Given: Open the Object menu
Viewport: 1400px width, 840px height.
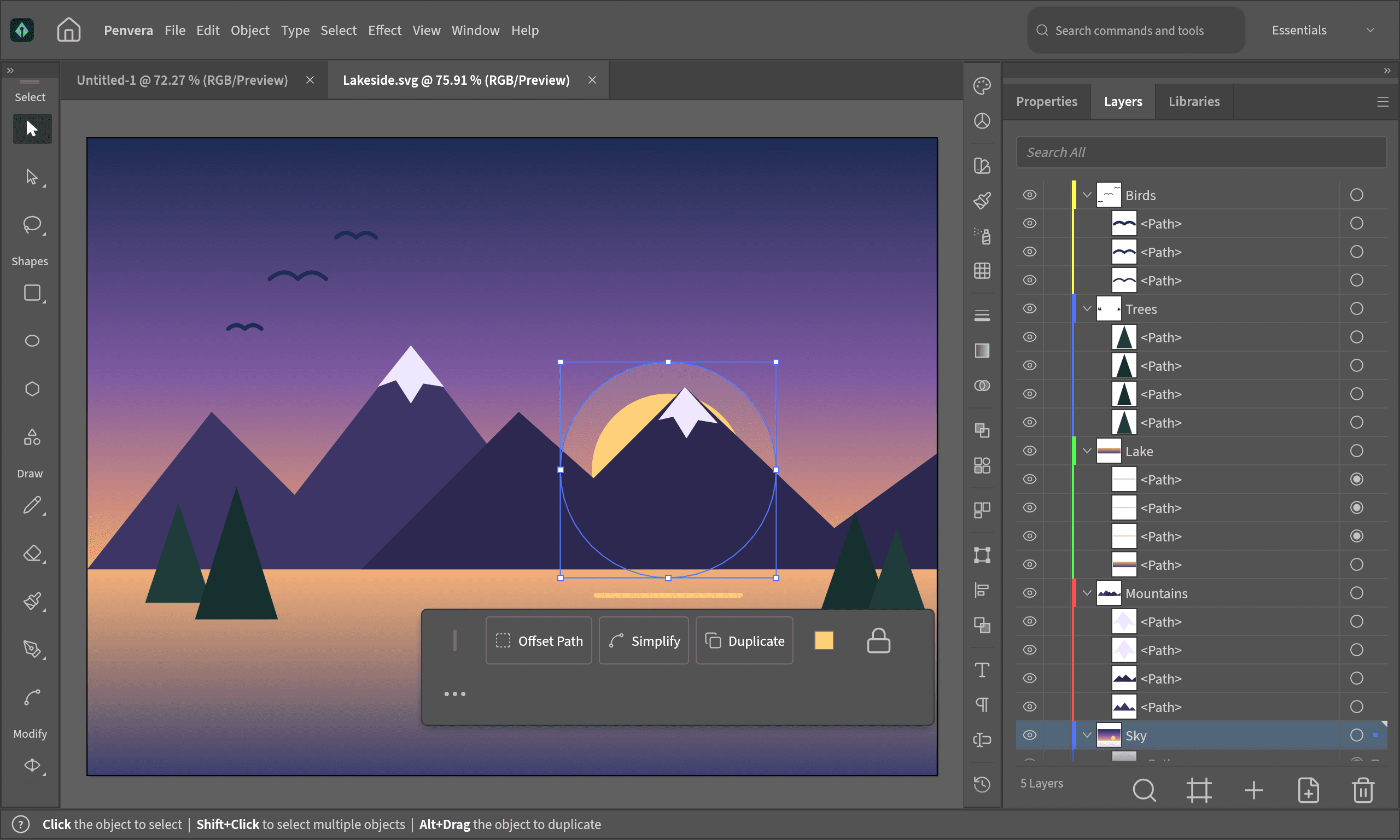Looking at the screenshot, I should click(249, 30).
